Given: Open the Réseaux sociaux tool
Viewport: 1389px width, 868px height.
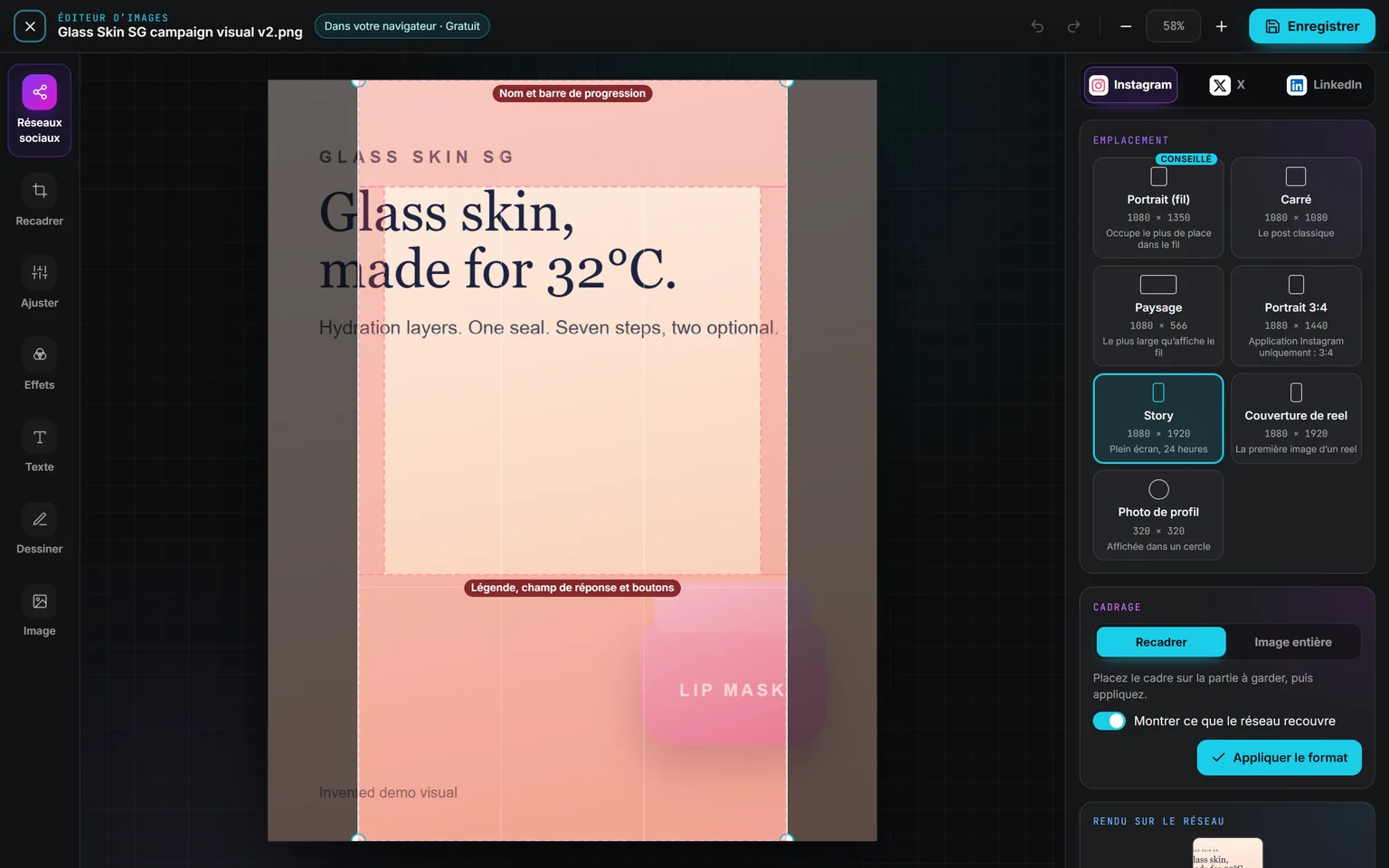Looking at the screenshot, I should click(x=40, y=110).
